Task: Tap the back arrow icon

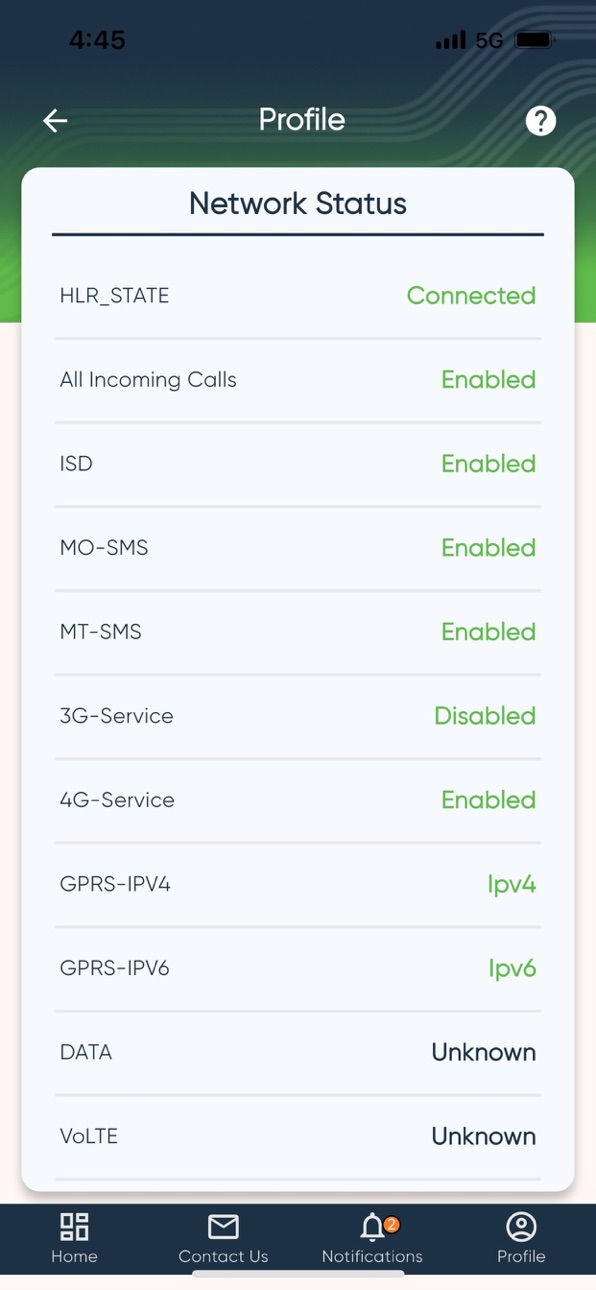Action: (x=55, y=121)
